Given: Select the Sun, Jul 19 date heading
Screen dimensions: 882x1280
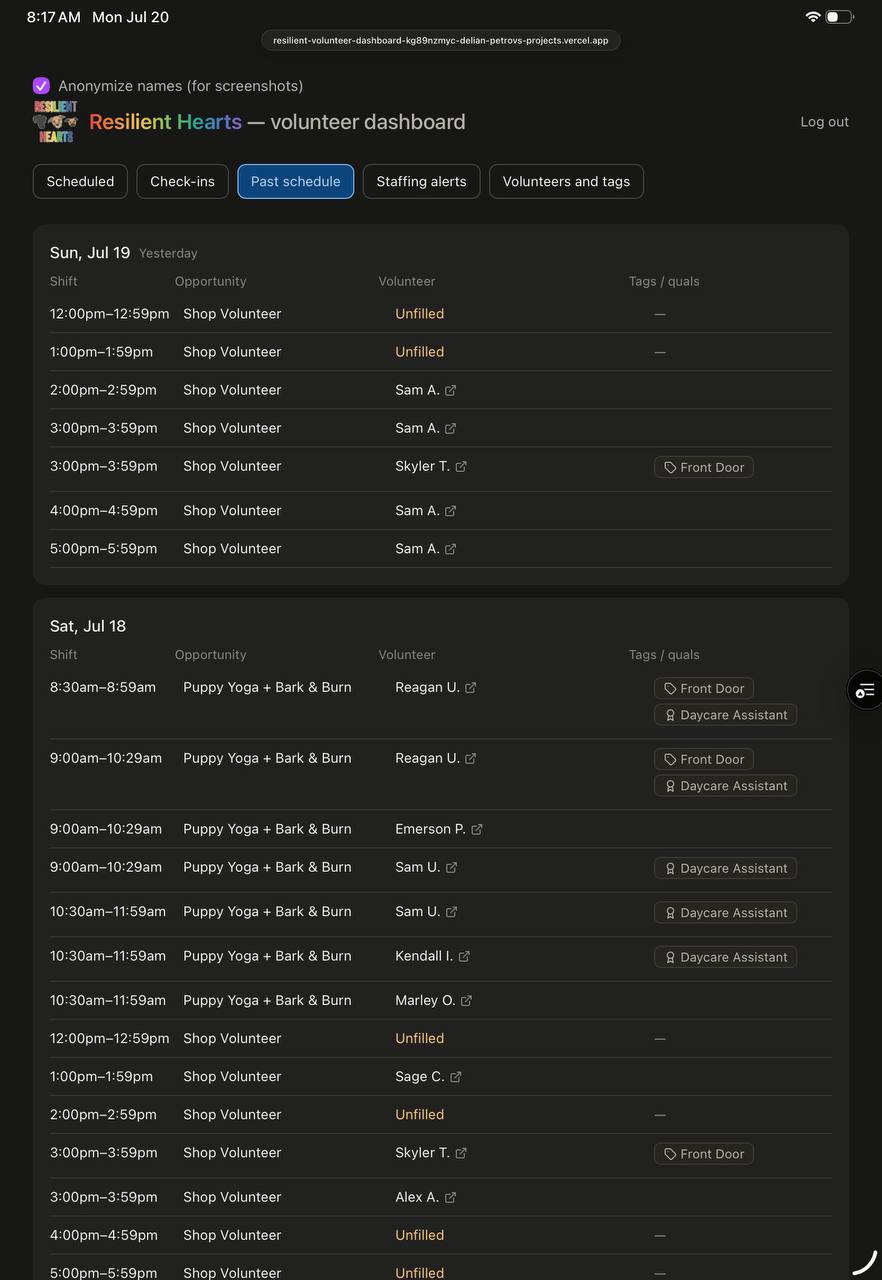Looking at the screenshot, I should pyautogui.click(x=90, y=253).
